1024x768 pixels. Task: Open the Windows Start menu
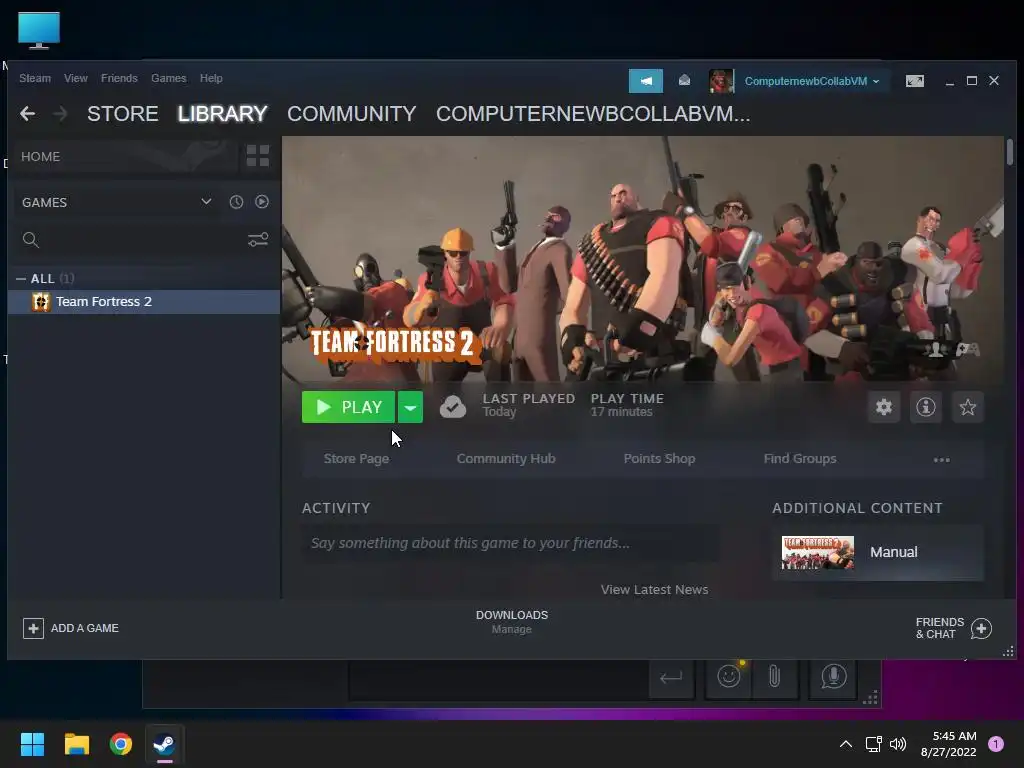32,744
